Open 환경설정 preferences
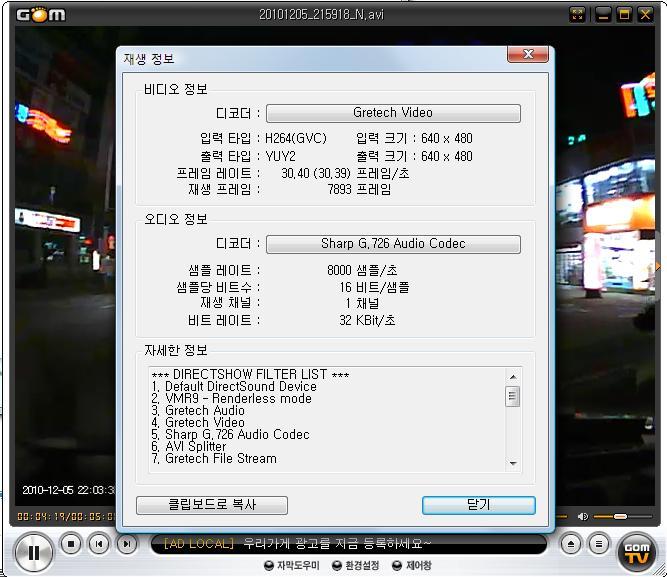Viewport: 667px width, 577px height. point(356,566)
